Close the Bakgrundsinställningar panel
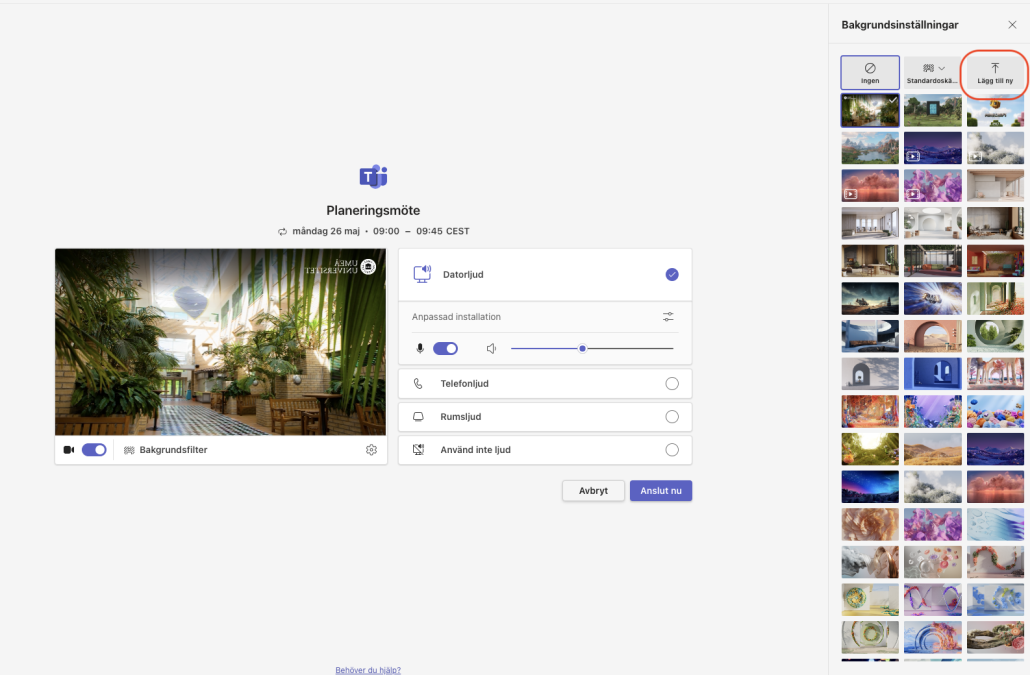 tap(1012, 25)
